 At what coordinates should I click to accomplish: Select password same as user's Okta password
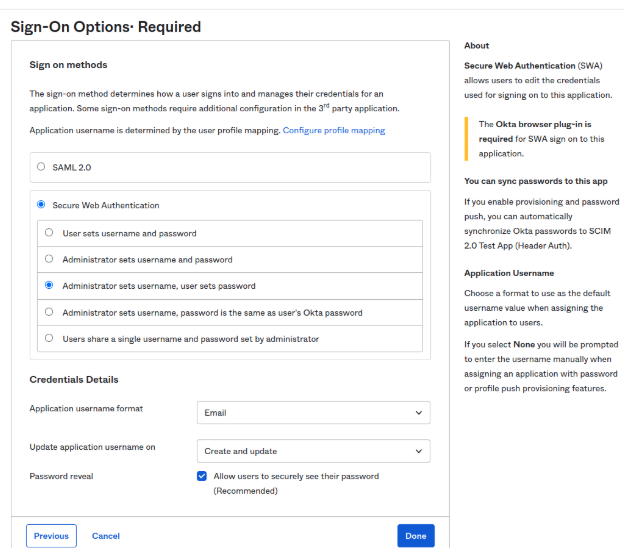(49, 313)
